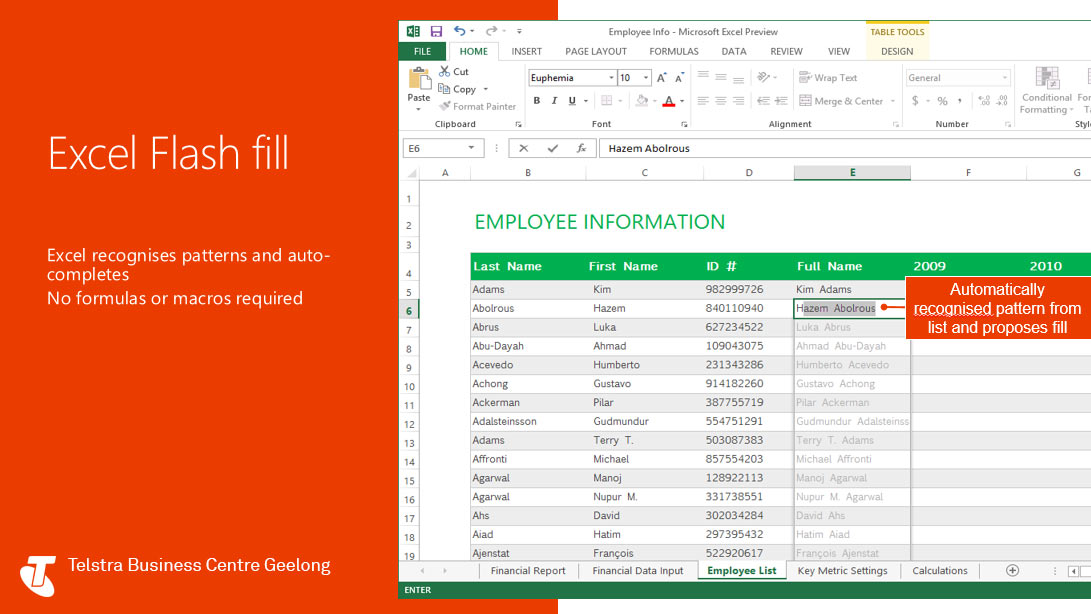Open the Euphemia font name dropdown

tap(612, 78)
